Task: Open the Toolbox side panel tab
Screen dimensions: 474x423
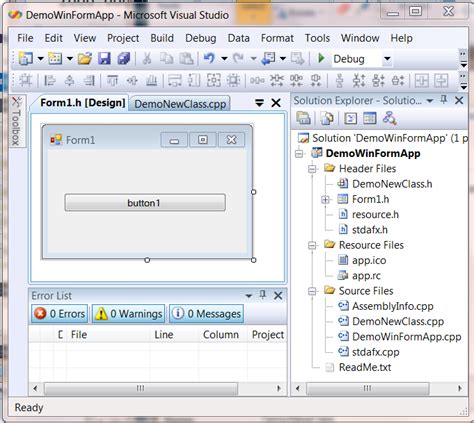Action: coord(16,121)
